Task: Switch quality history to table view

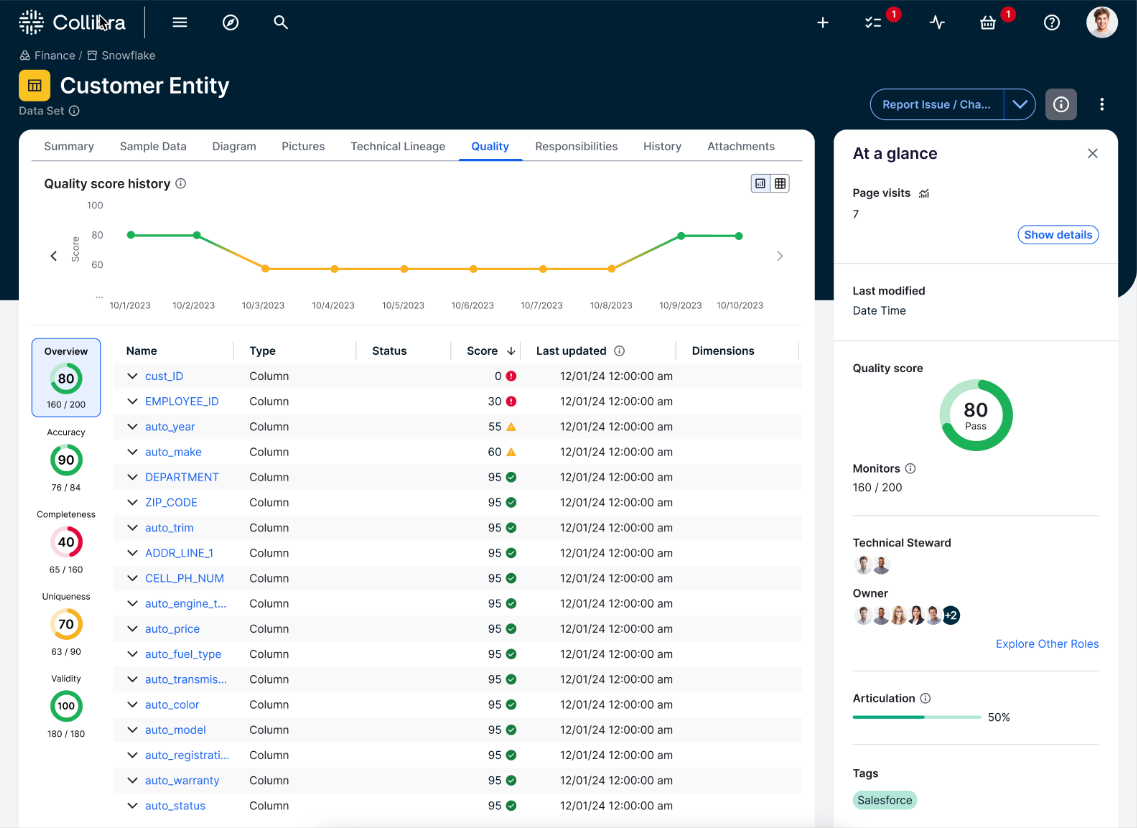Action: (x=780, y=183)
